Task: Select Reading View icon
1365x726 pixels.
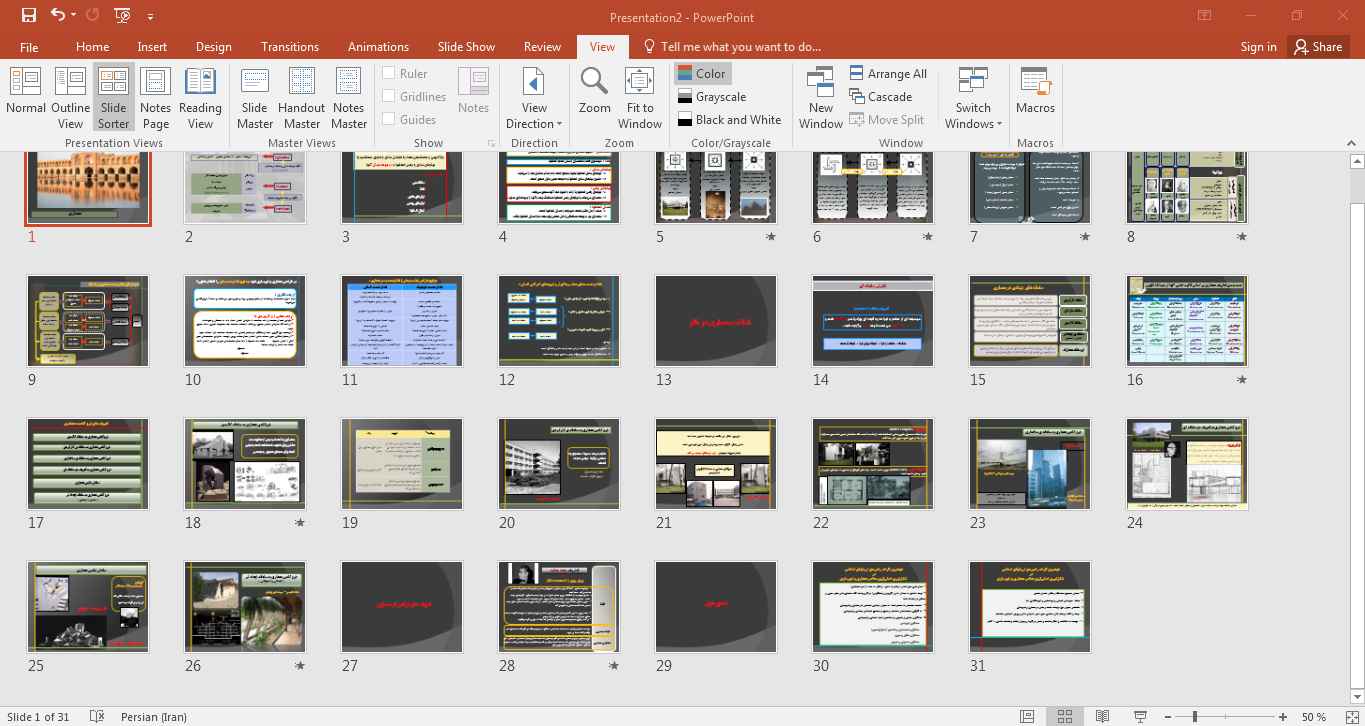Action: [x=200, y=96]
